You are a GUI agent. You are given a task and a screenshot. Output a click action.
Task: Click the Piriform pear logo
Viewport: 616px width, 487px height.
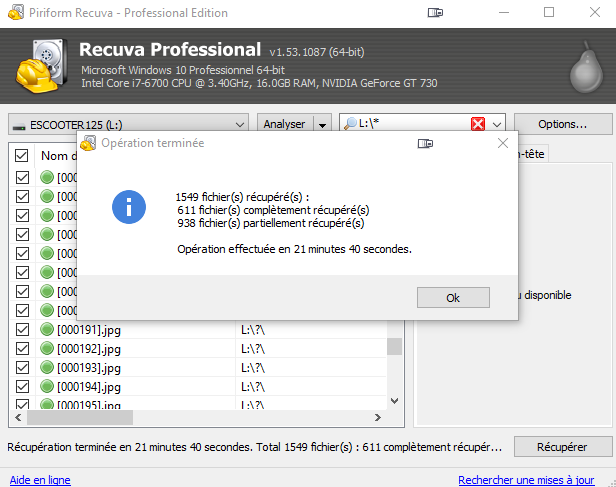point(586,67)
